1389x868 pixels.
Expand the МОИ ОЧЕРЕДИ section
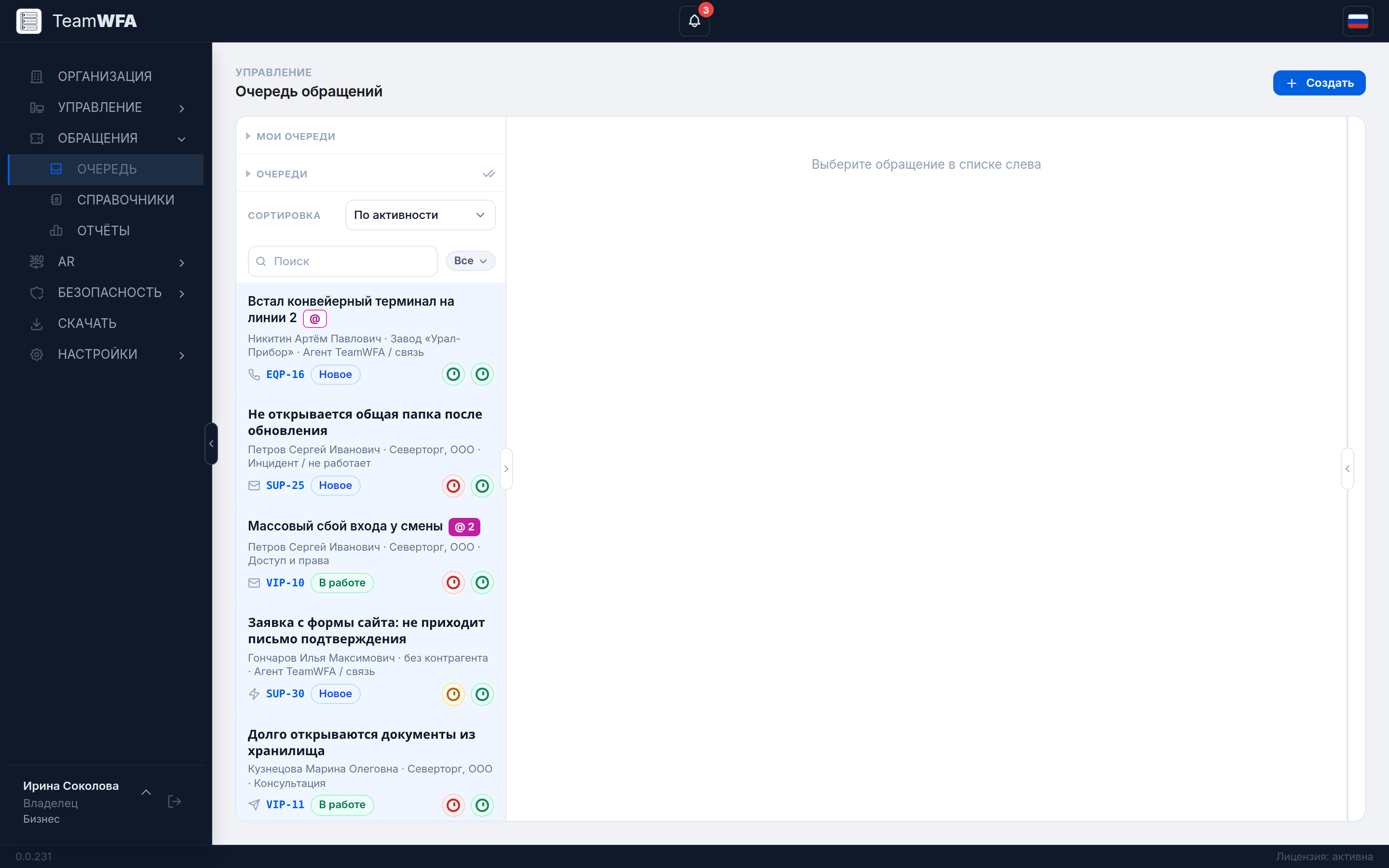pos(371,136)
